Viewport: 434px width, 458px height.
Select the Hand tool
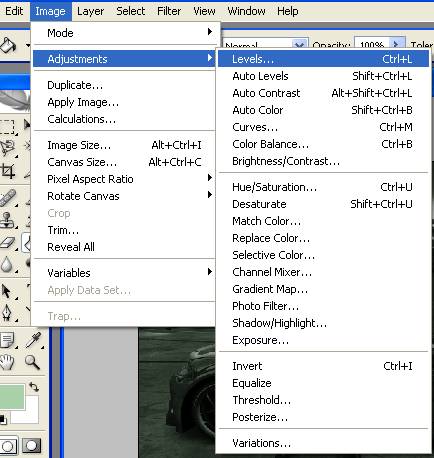[7, 362]
